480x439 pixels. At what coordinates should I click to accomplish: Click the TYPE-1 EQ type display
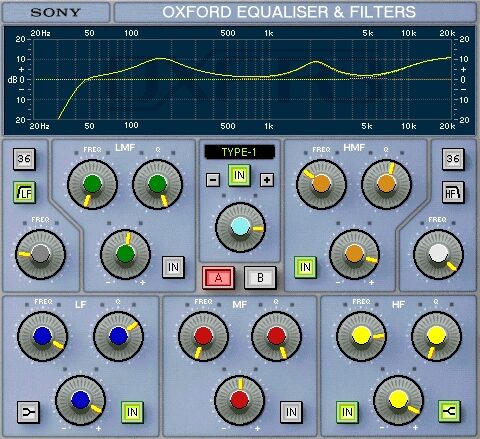coord(239,152)
